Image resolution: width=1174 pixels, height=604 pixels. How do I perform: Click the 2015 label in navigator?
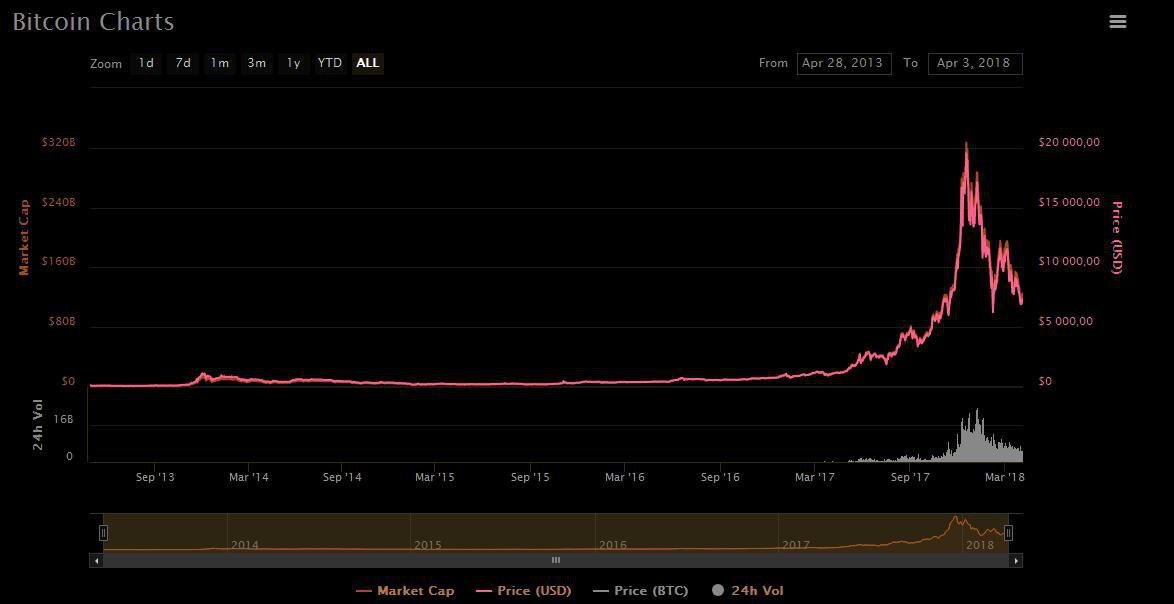[428, 545]
